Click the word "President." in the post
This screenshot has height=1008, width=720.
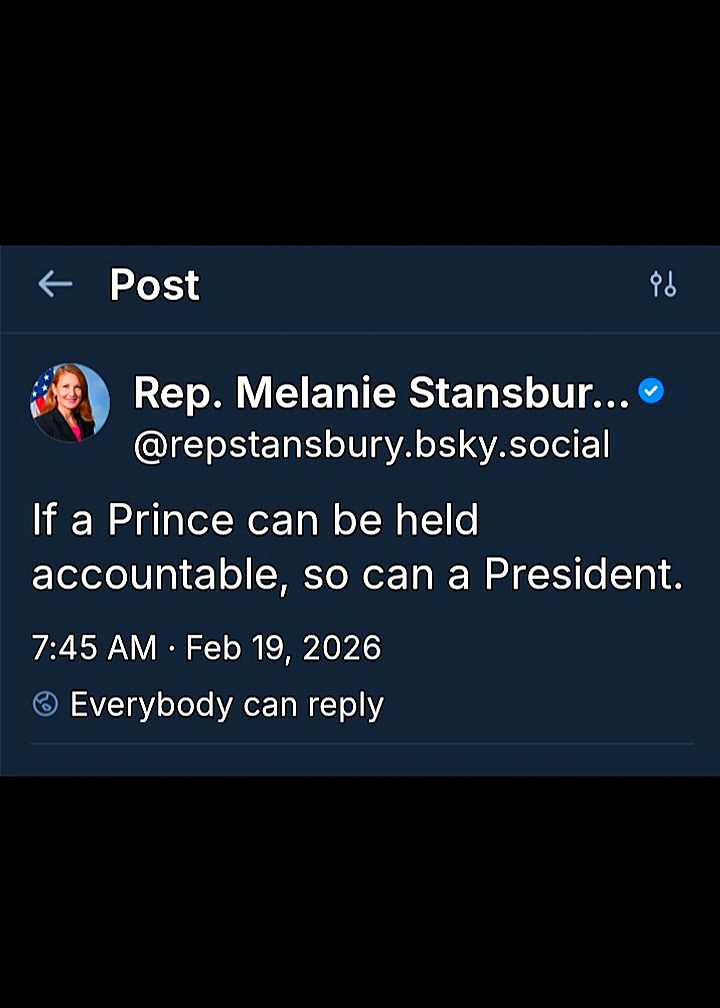pyautogui.click(x=584, y=576)
